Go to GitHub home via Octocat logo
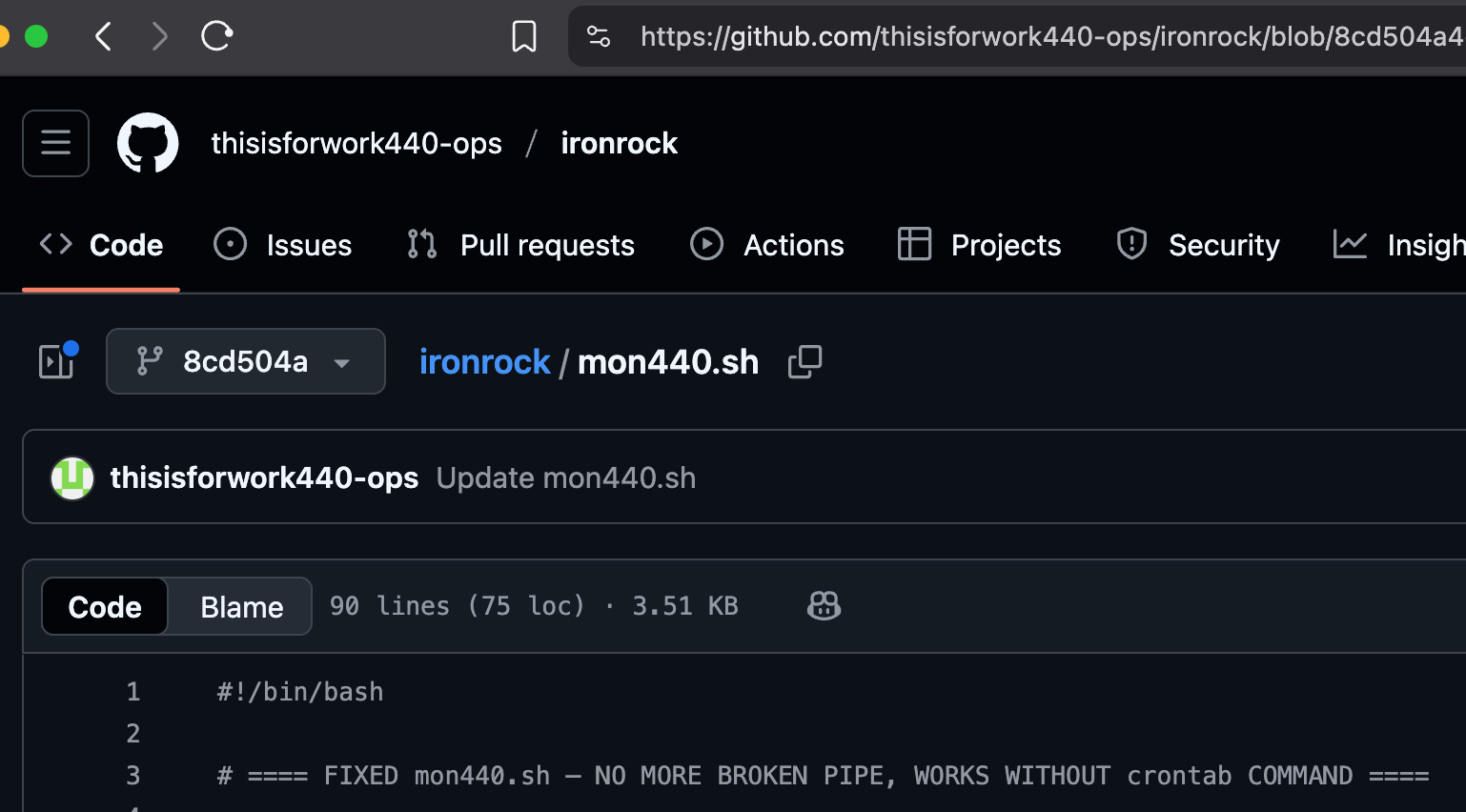The height and width of the screenshot is (812, 1466). point(148,143)
